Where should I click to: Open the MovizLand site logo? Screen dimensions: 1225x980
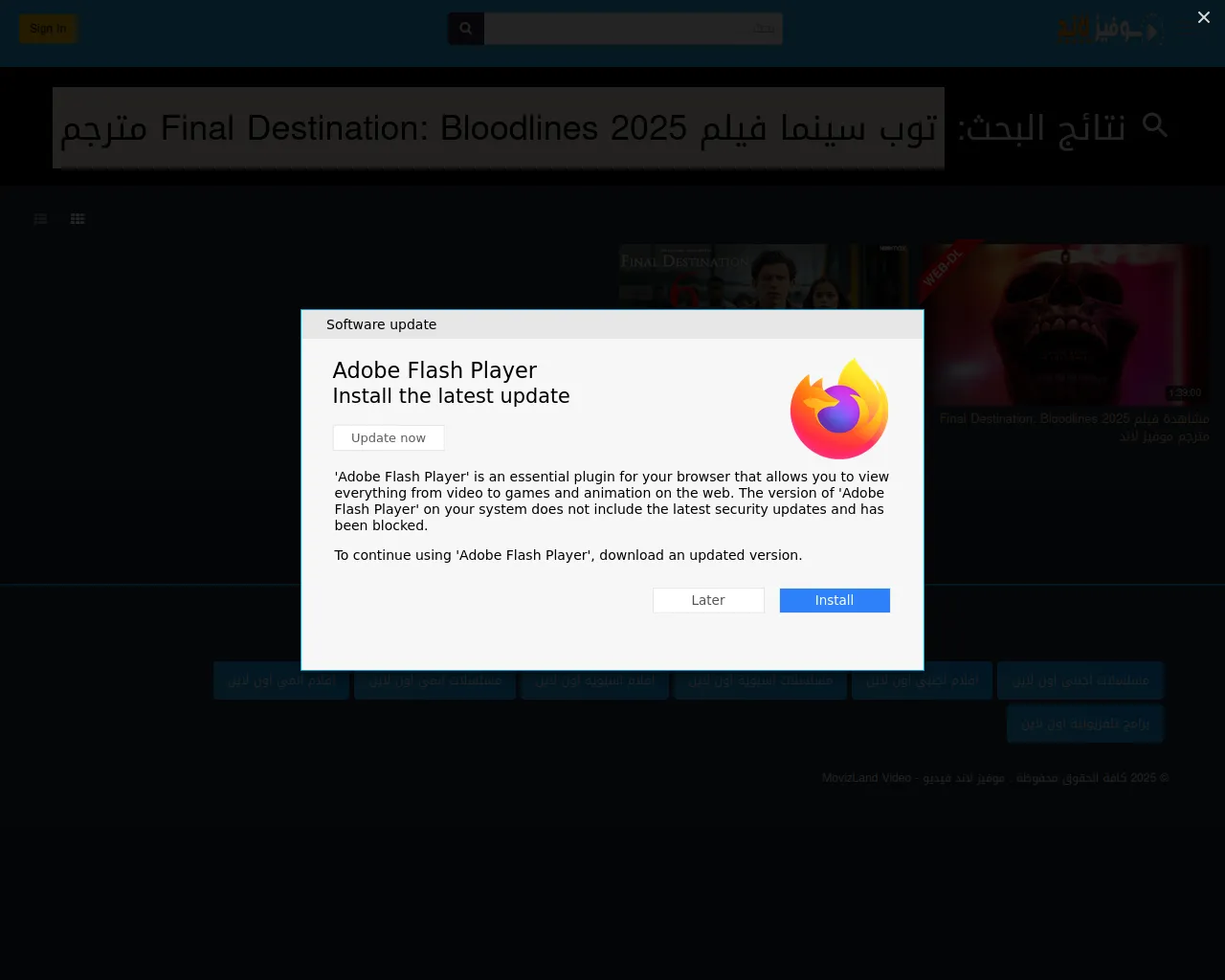(x=1110, y=30)
